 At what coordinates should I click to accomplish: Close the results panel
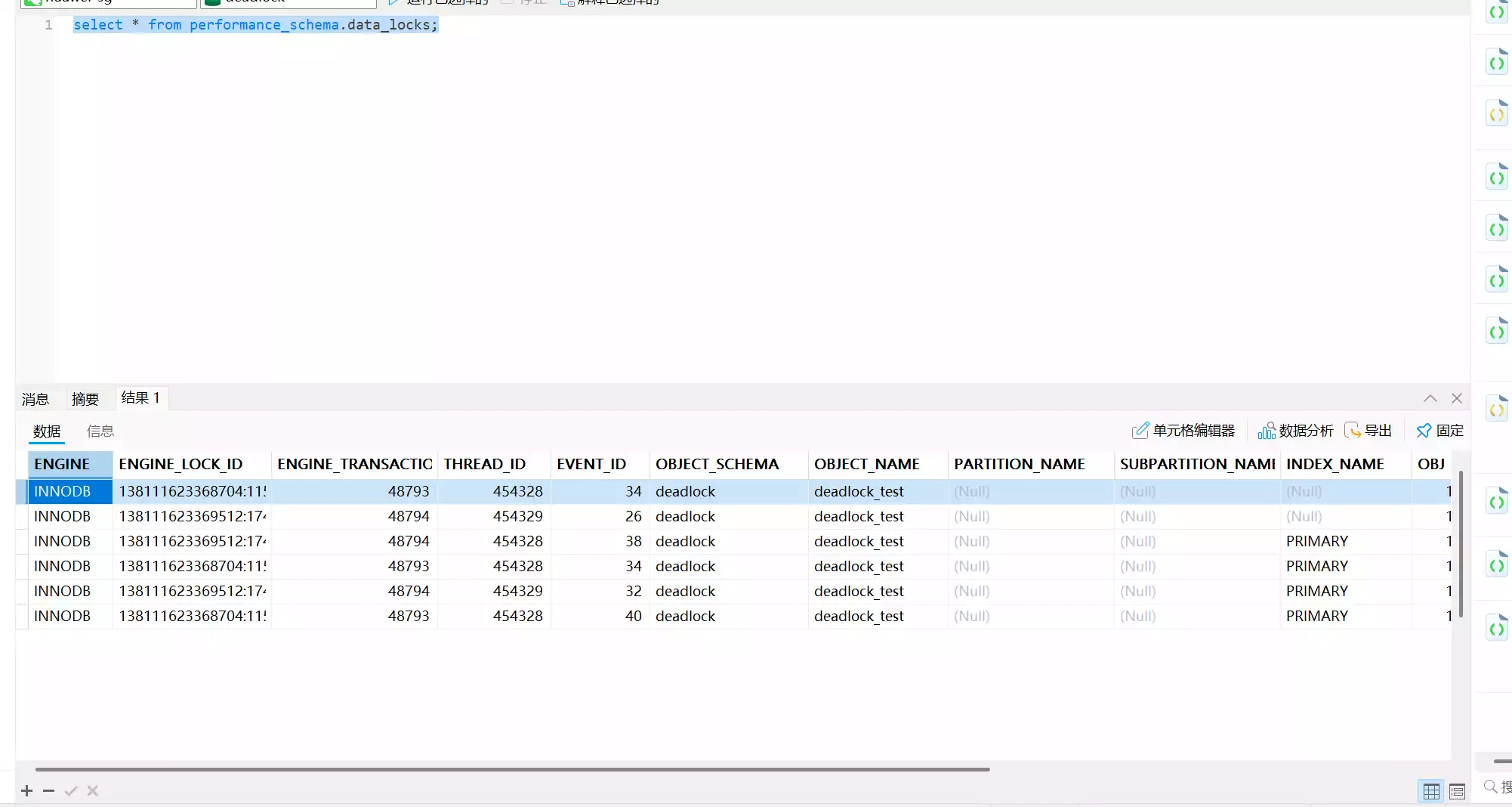pyautogui.click(x=1457, y=398)
